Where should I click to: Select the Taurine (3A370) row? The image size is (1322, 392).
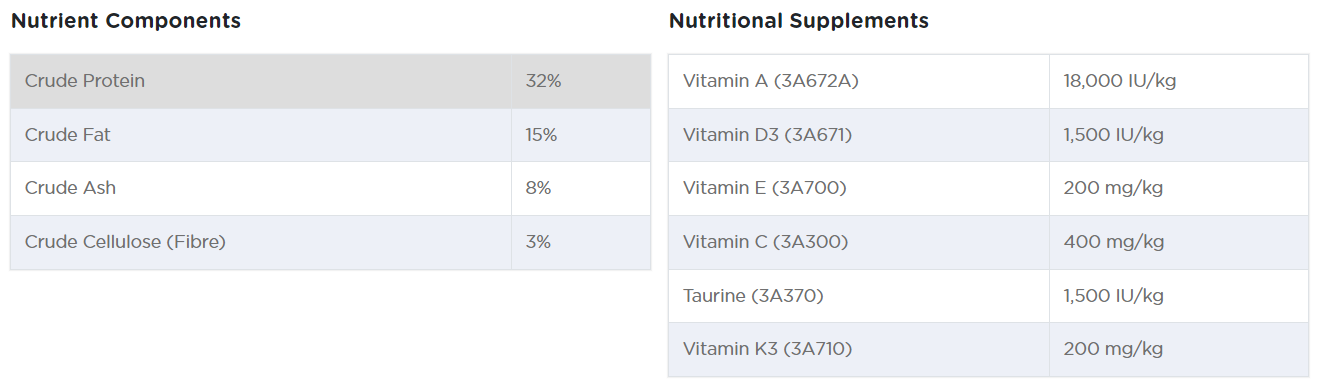tap(989, 296)
